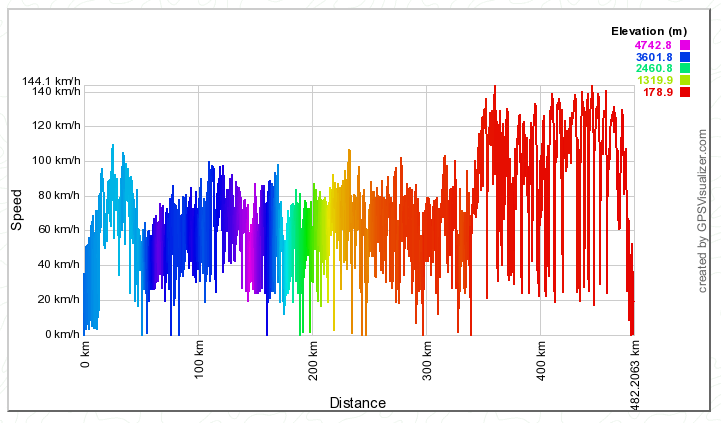Click the 3601.8 legend value text
The width and height of the screenshot is (721, 423).
[x=653, y=57]
